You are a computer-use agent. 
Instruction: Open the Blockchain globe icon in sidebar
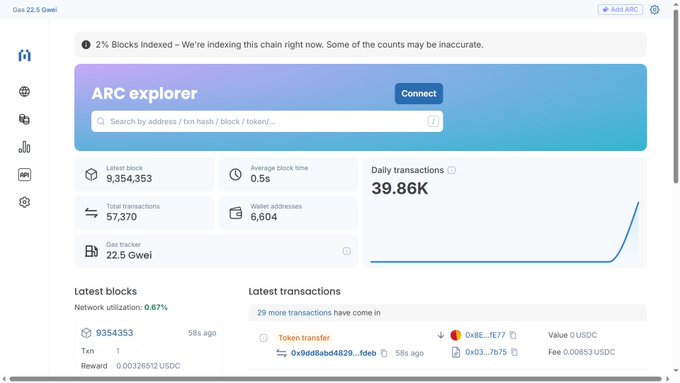click(x=24, y=92)
